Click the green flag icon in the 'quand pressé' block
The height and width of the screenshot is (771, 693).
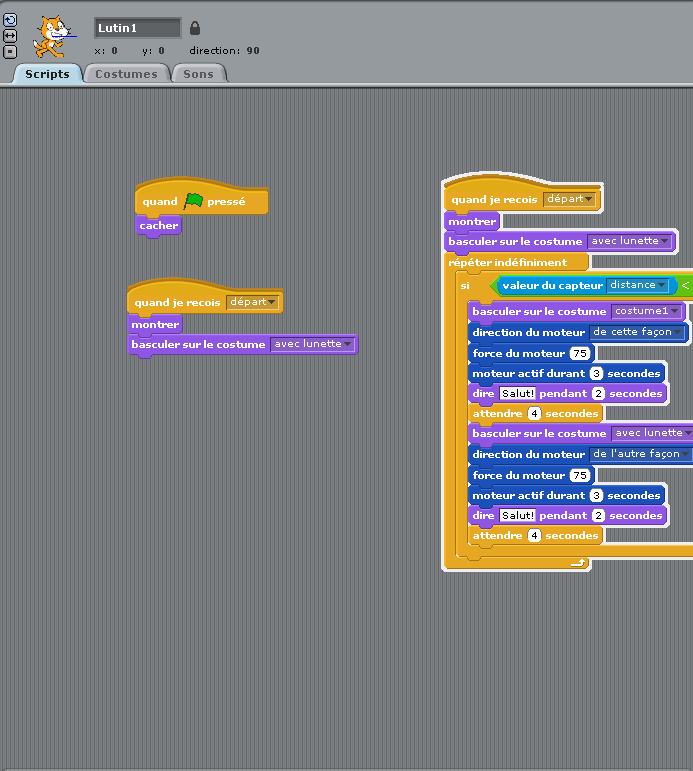193,201
